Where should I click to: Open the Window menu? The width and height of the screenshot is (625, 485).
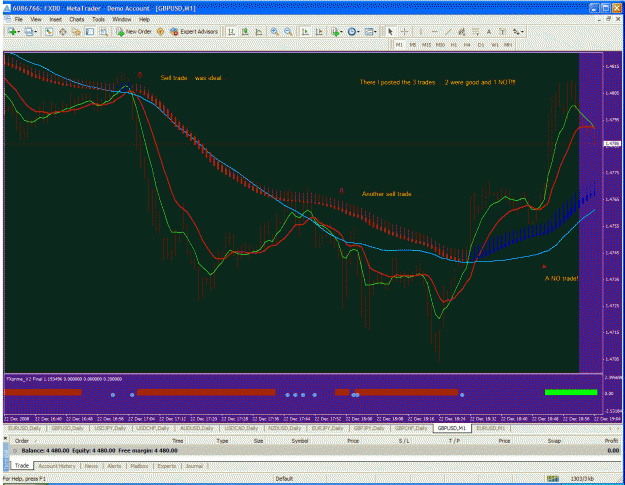[x=122, y=19]
